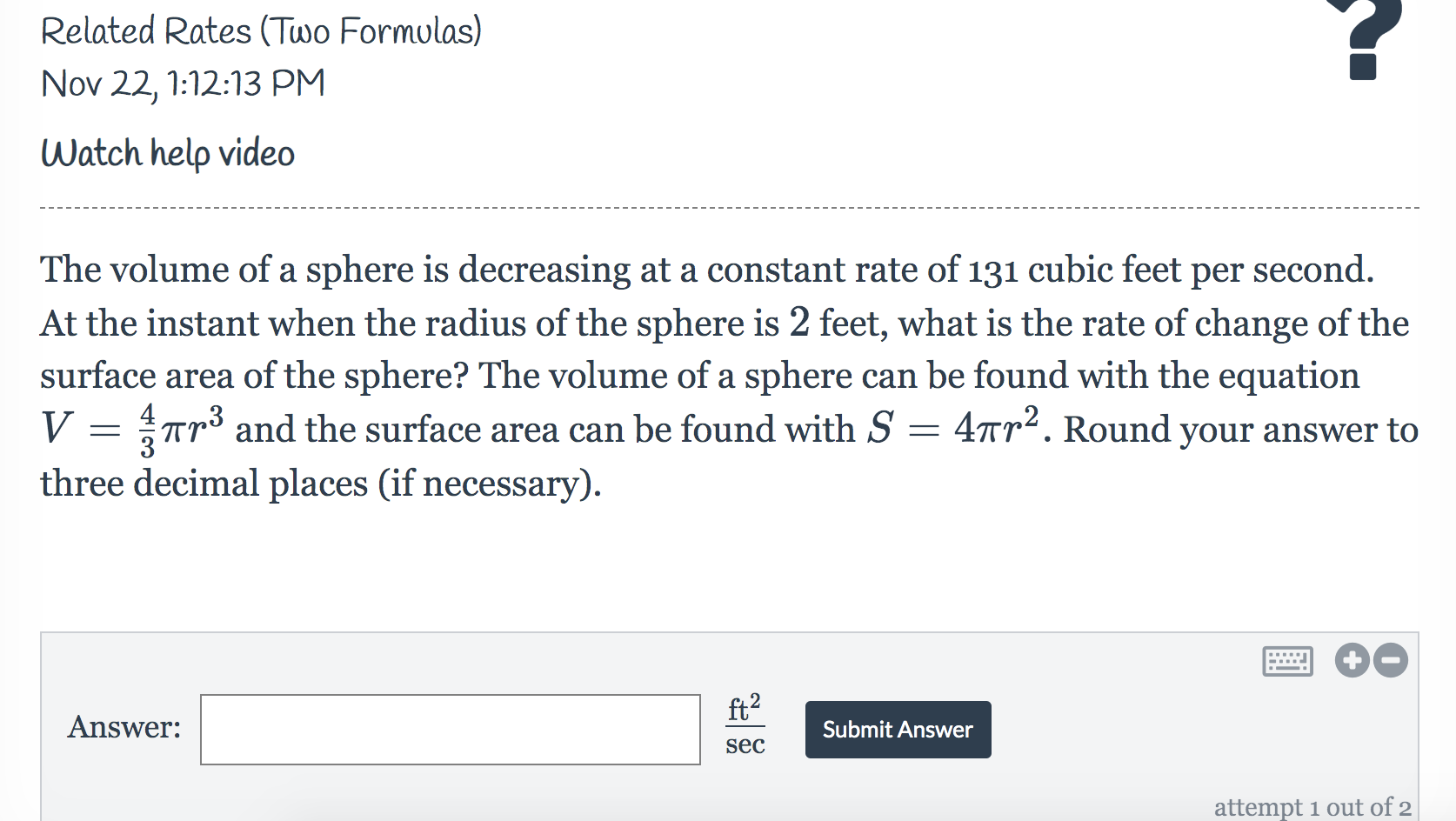This screenshot has height=821, width=1456.
Task: Shrink problem text with the minus icon
Action: point(1390,661)
